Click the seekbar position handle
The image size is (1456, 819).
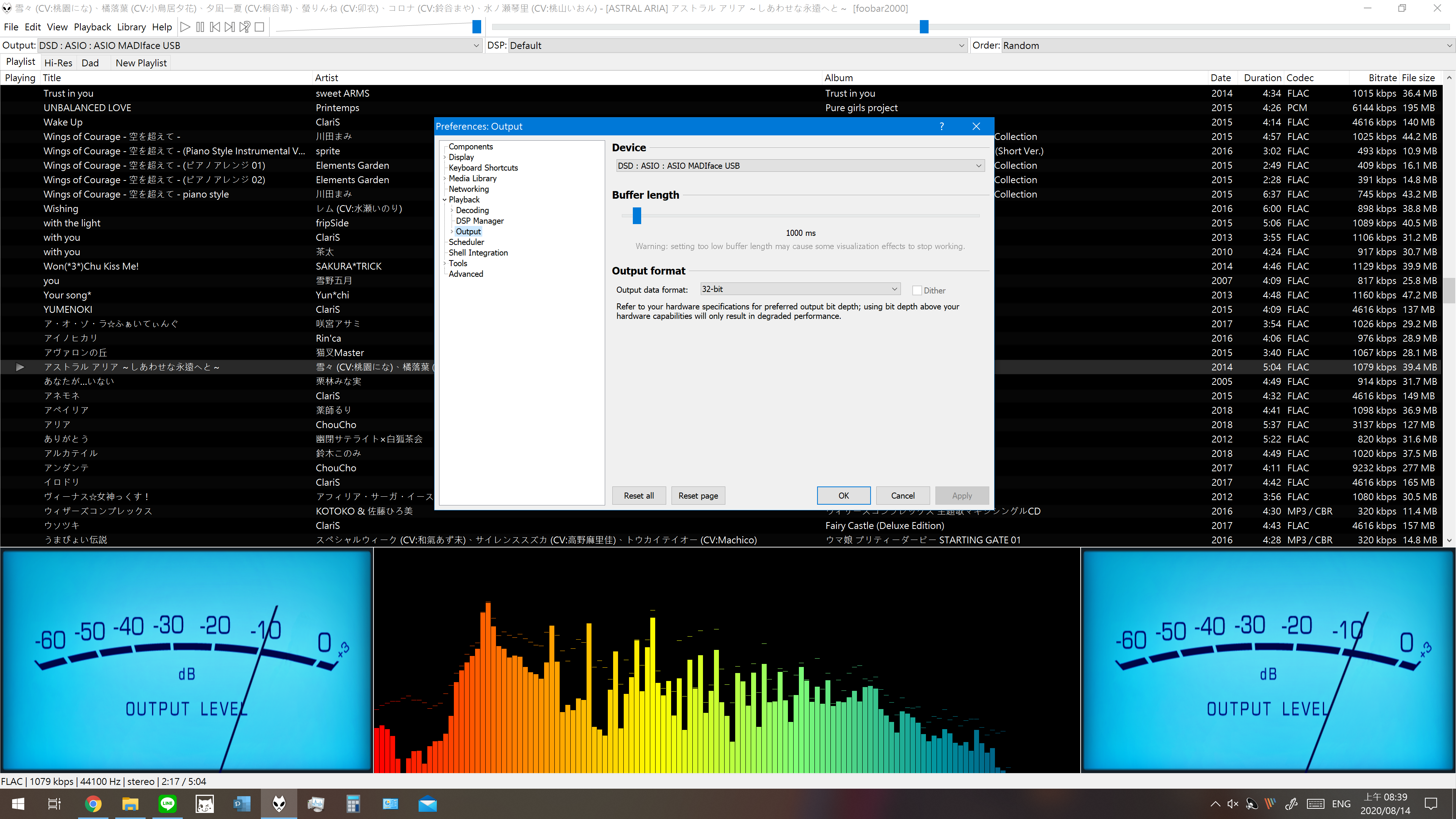tap(924, 27)
